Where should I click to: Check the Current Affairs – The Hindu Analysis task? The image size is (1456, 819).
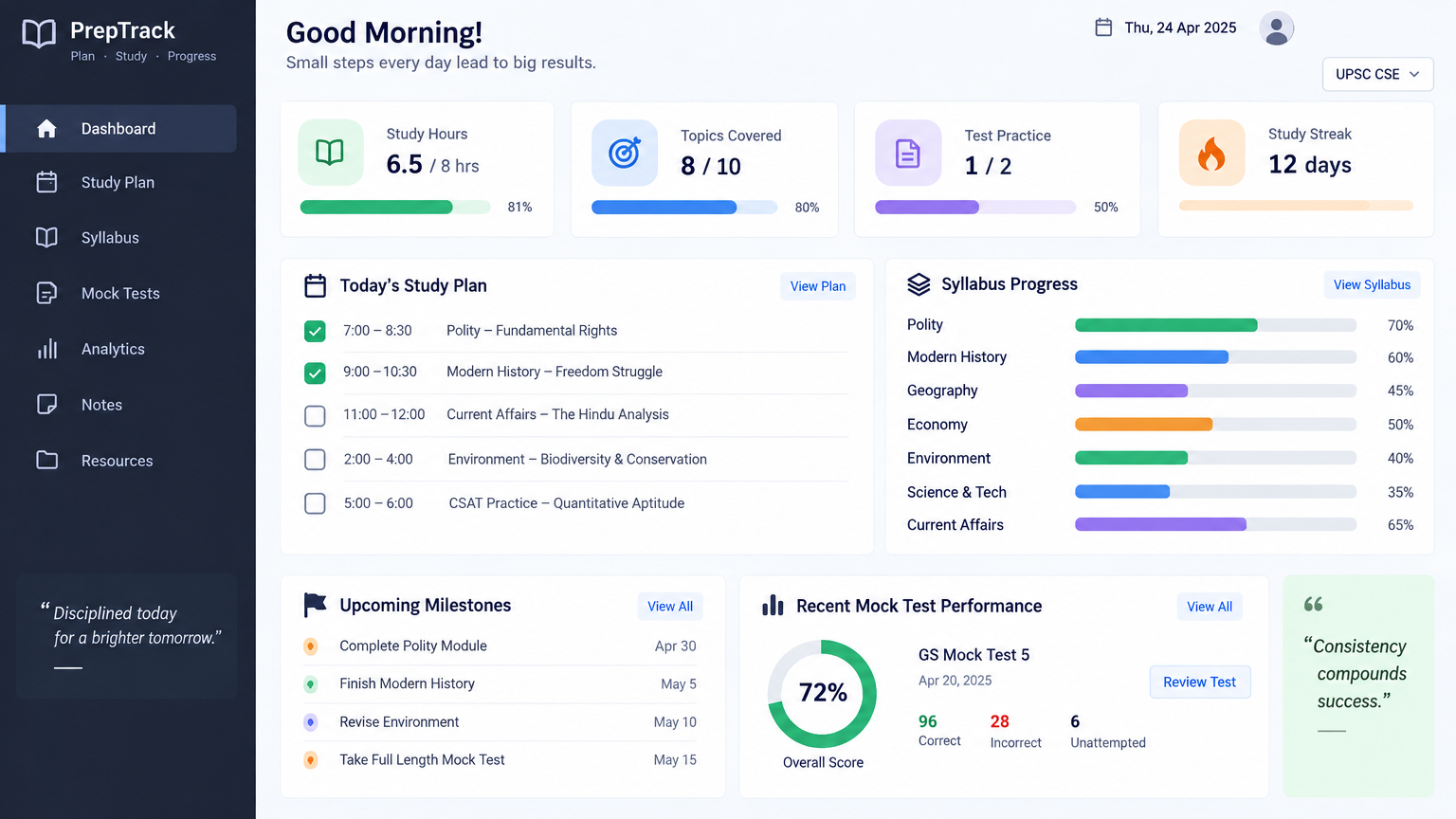tap(315, 415)
